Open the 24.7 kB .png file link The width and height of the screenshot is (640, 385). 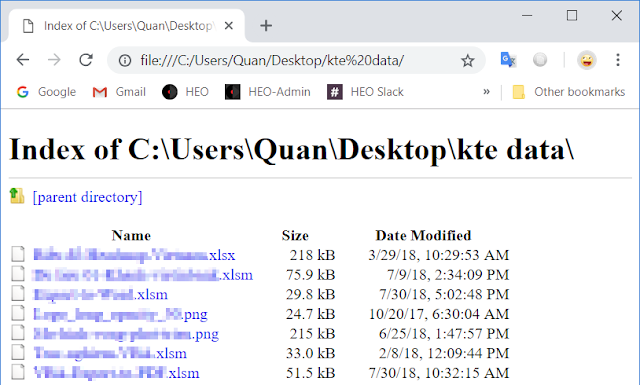tap(120, 314)
